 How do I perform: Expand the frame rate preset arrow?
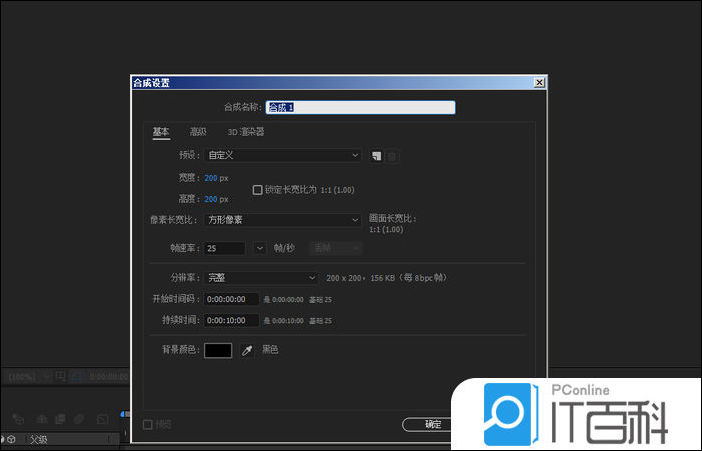[x=260, y=248]
